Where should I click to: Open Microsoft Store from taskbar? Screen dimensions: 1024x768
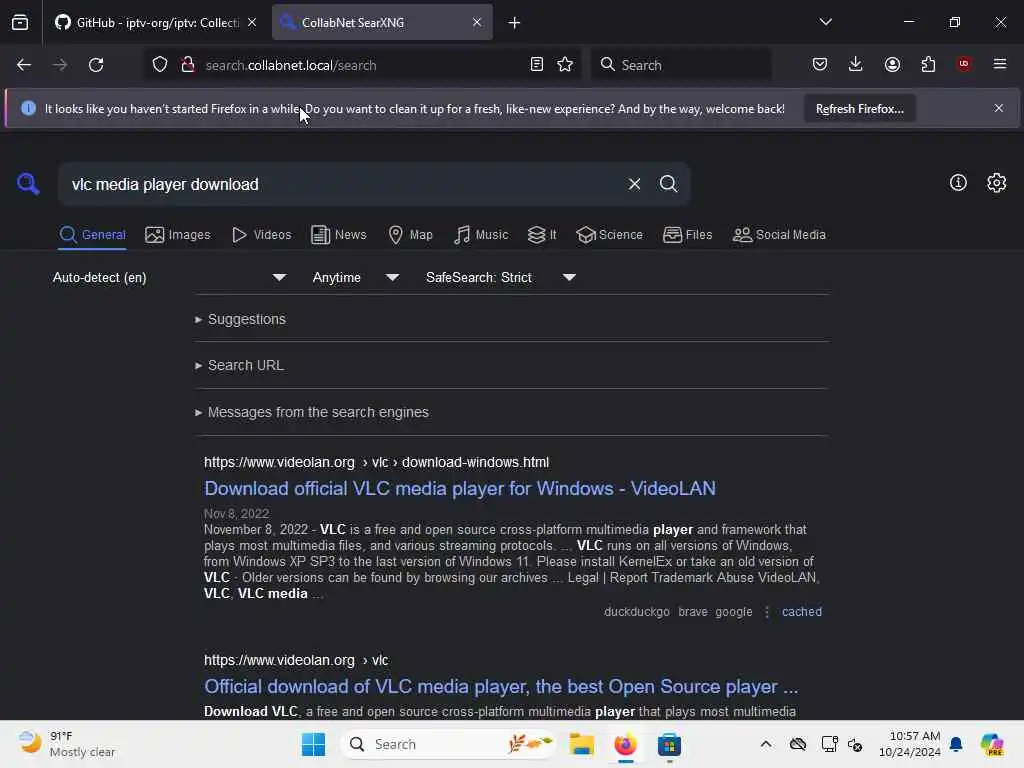pos(669,744)
